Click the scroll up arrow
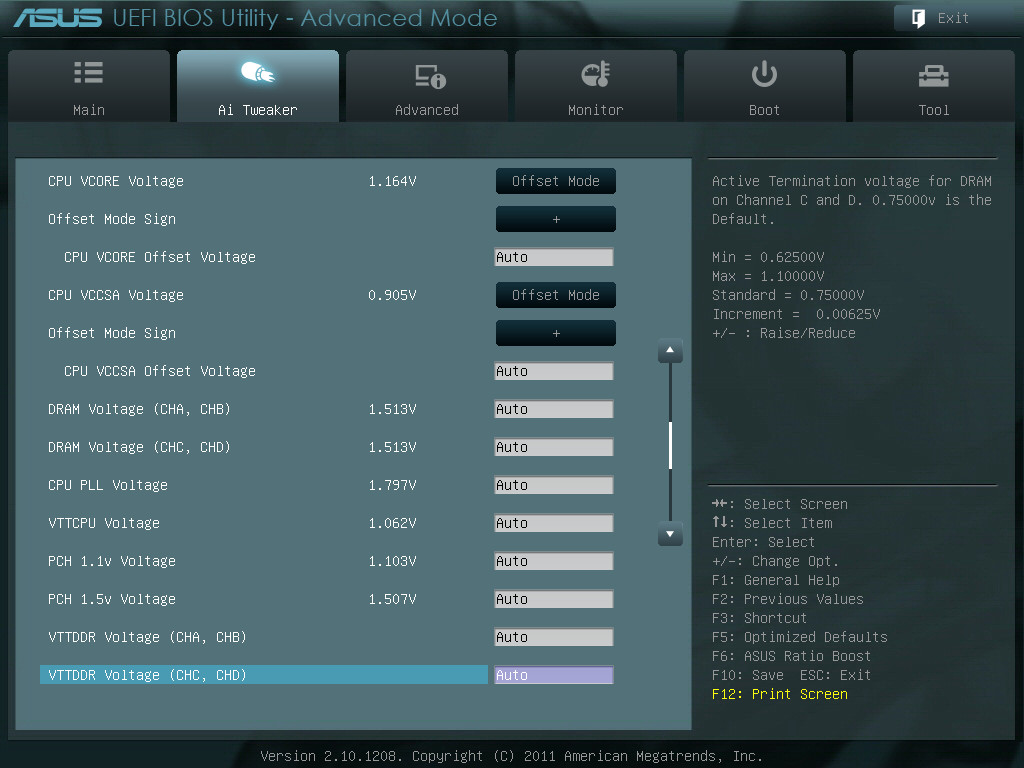This screenshot has width=1024, height=768. pyautogui.click(x=670, y=351)
